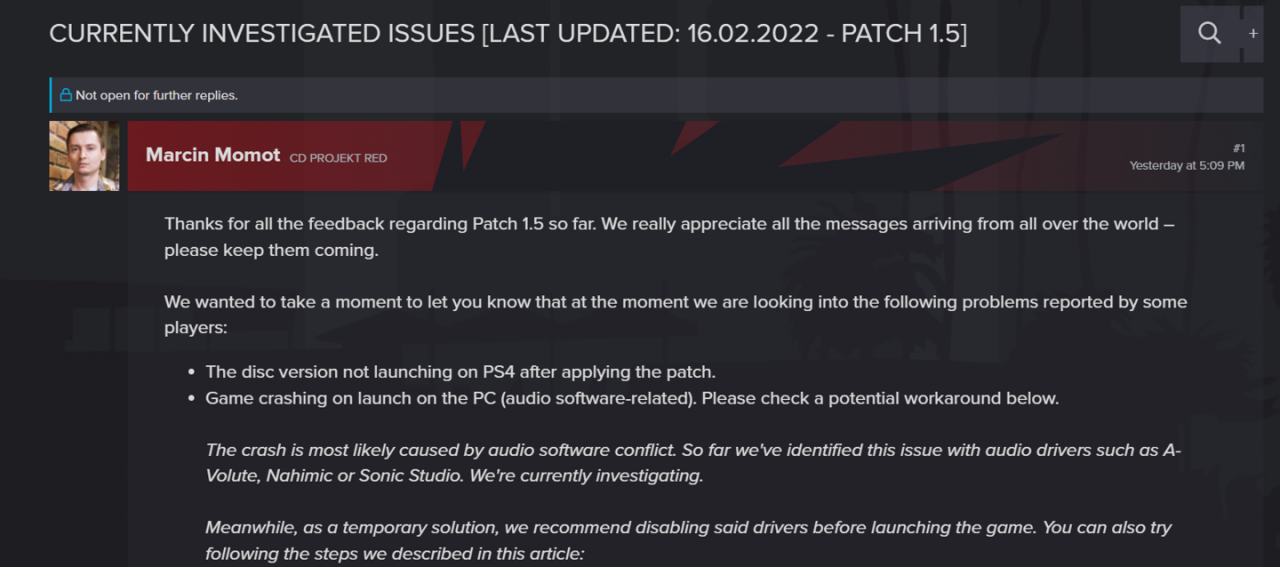Screen dimensions: 1280x567
Task: Select the PC game crashing bullet text
Action: [631, 398]
